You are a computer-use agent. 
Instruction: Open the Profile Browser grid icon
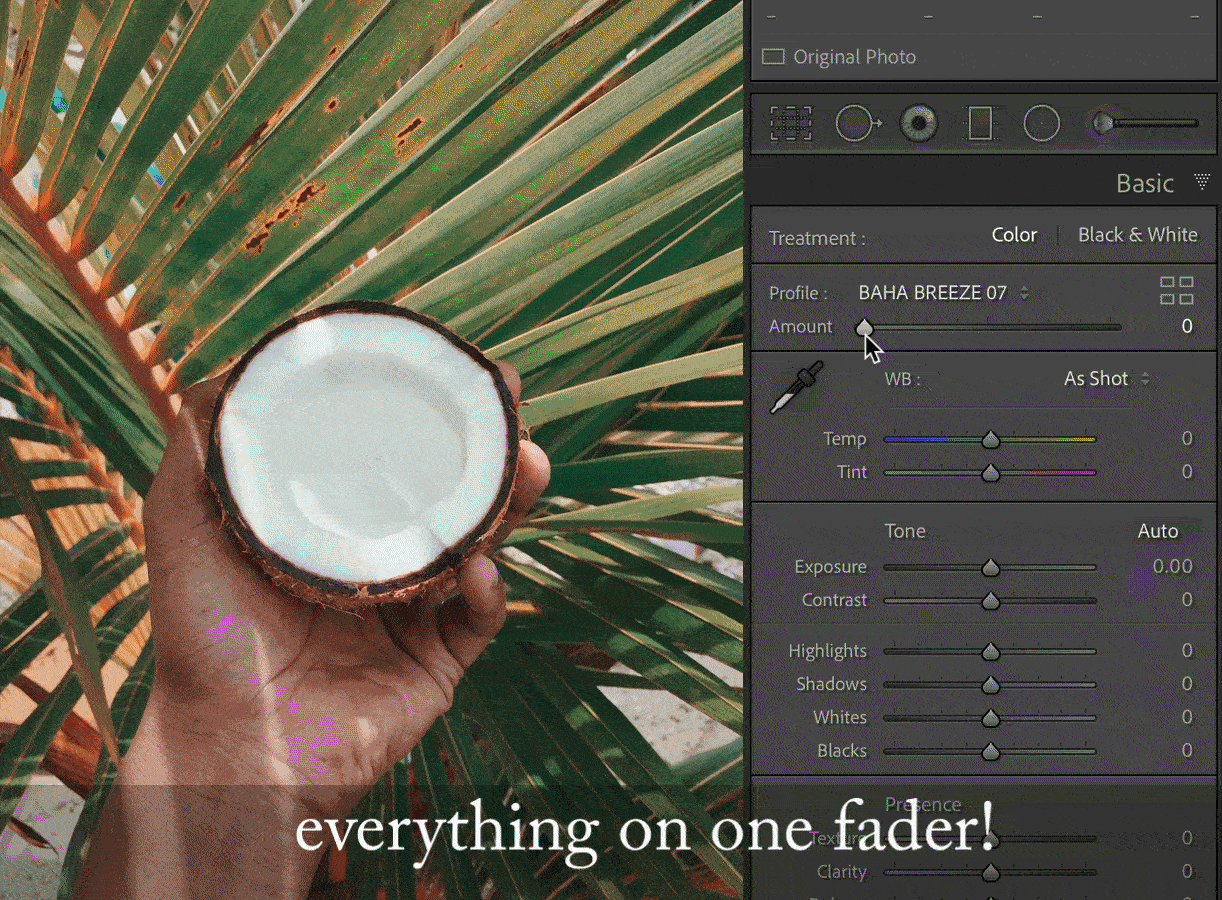[1176, 291]
